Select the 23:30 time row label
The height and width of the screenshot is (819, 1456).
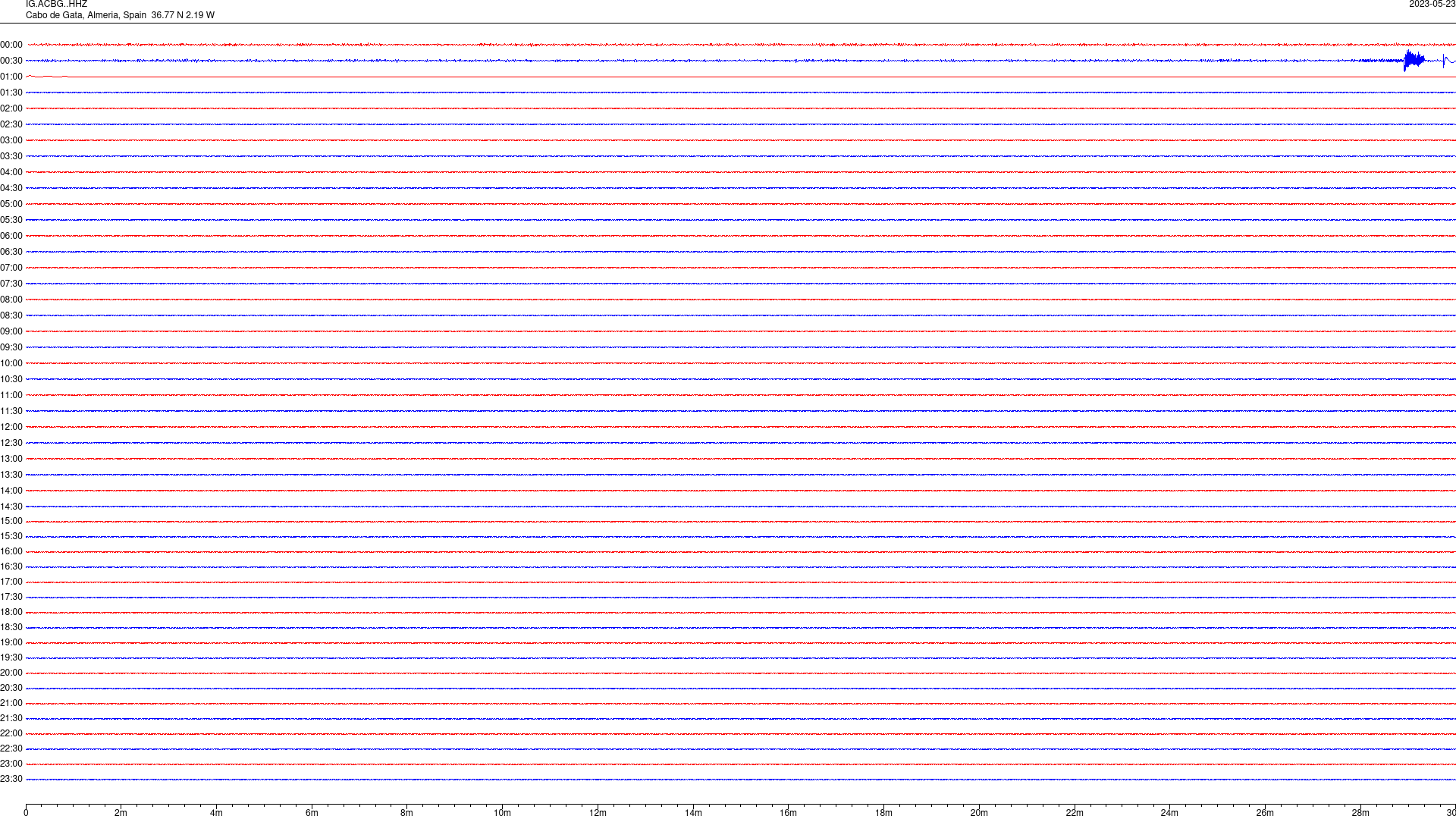click(11, 779)
